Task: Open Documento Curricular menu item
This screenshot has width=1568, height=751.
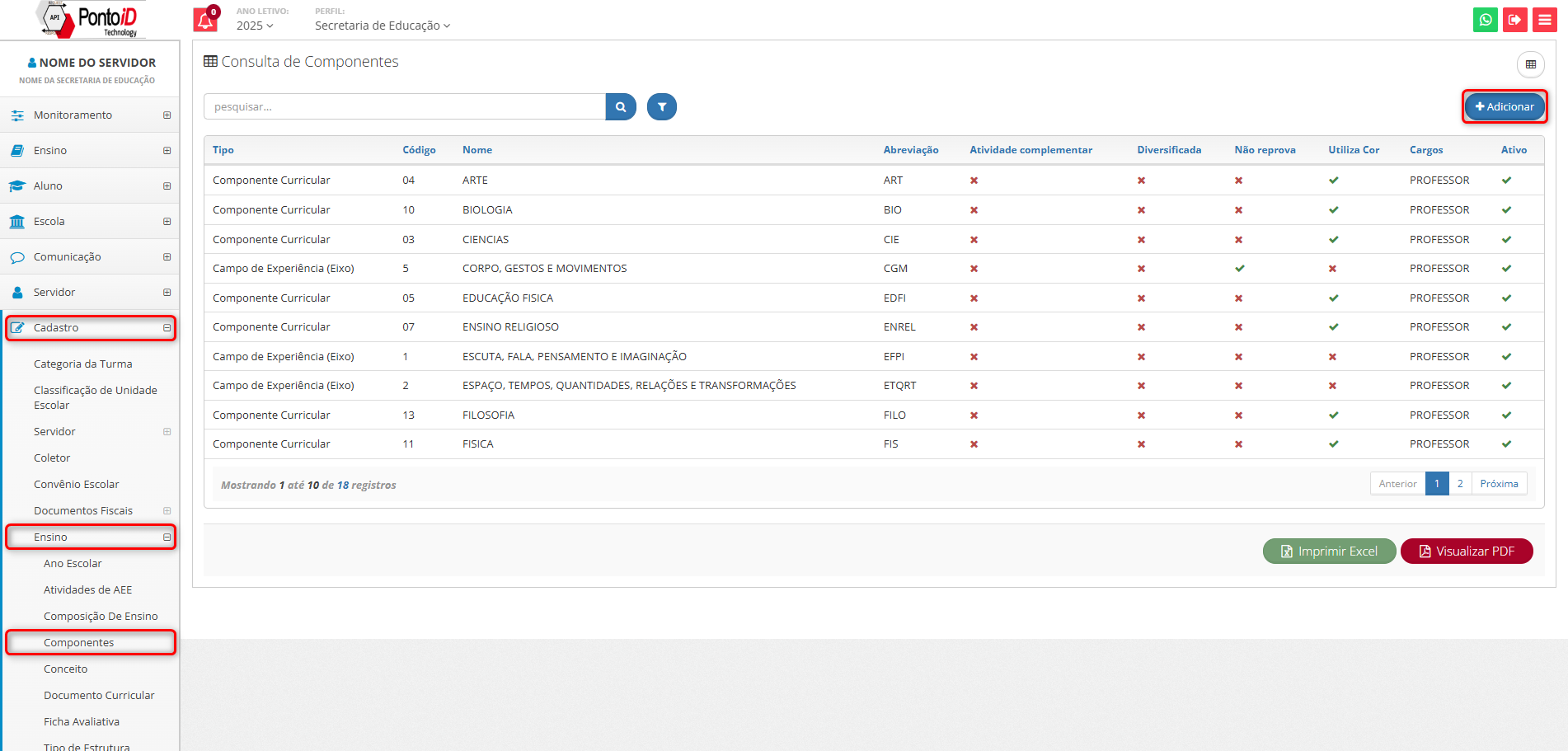Action: tap(99, 696)
